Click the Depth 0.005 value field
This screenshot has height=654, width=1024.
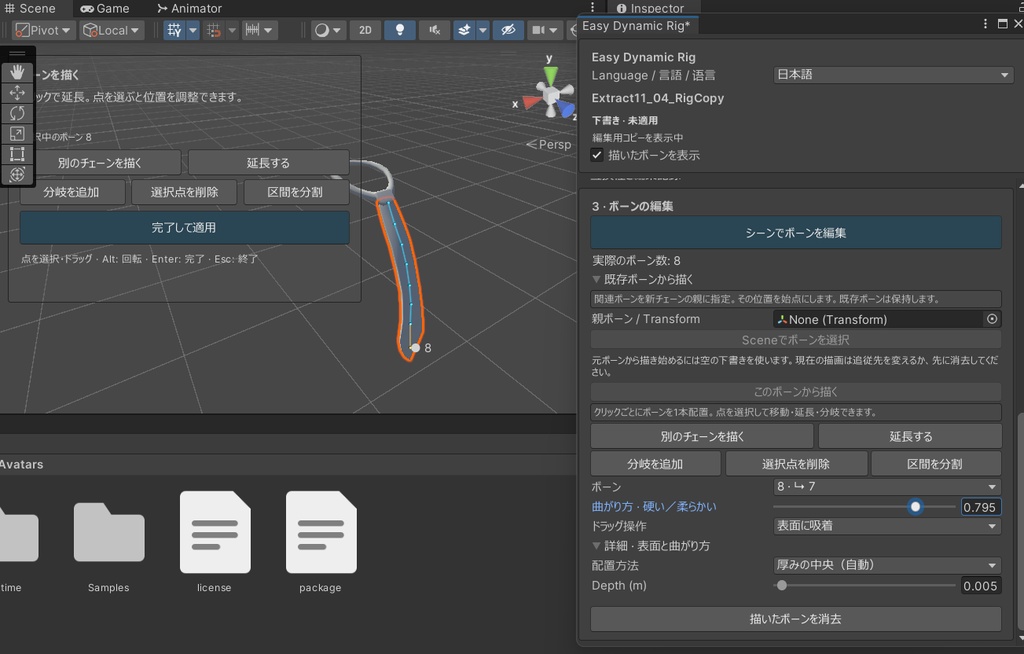[981, 585]
